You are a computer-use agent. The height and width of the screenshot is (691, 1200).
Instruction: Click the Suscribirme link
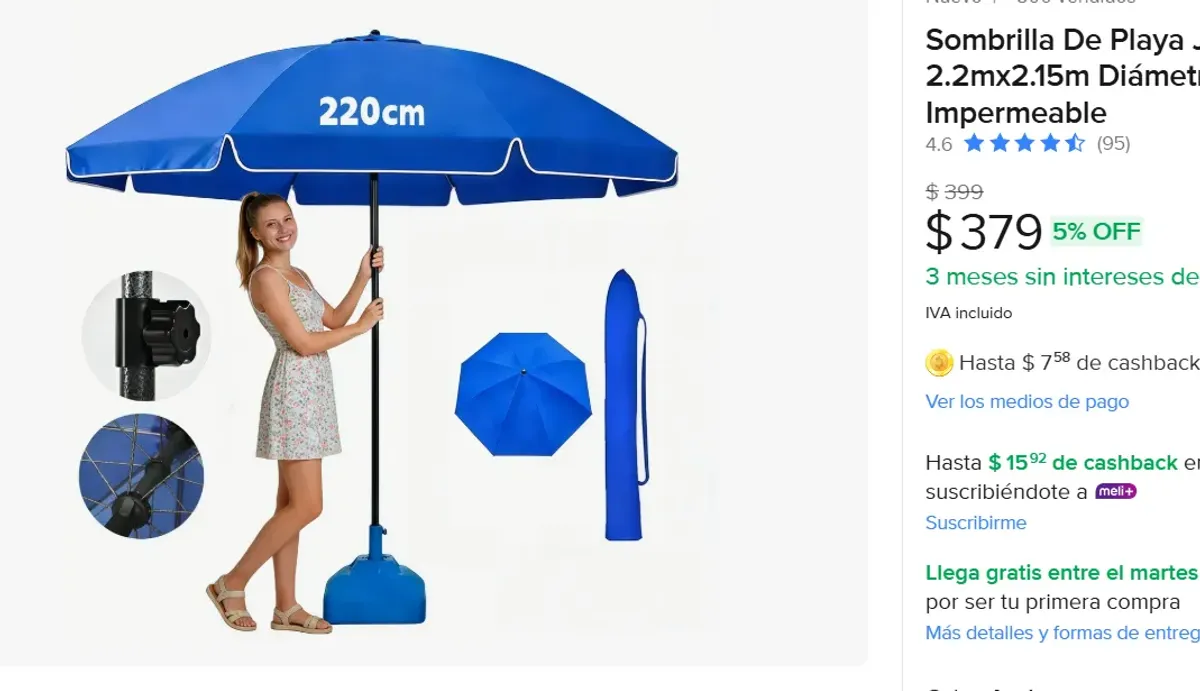click(x=976, y=523)
